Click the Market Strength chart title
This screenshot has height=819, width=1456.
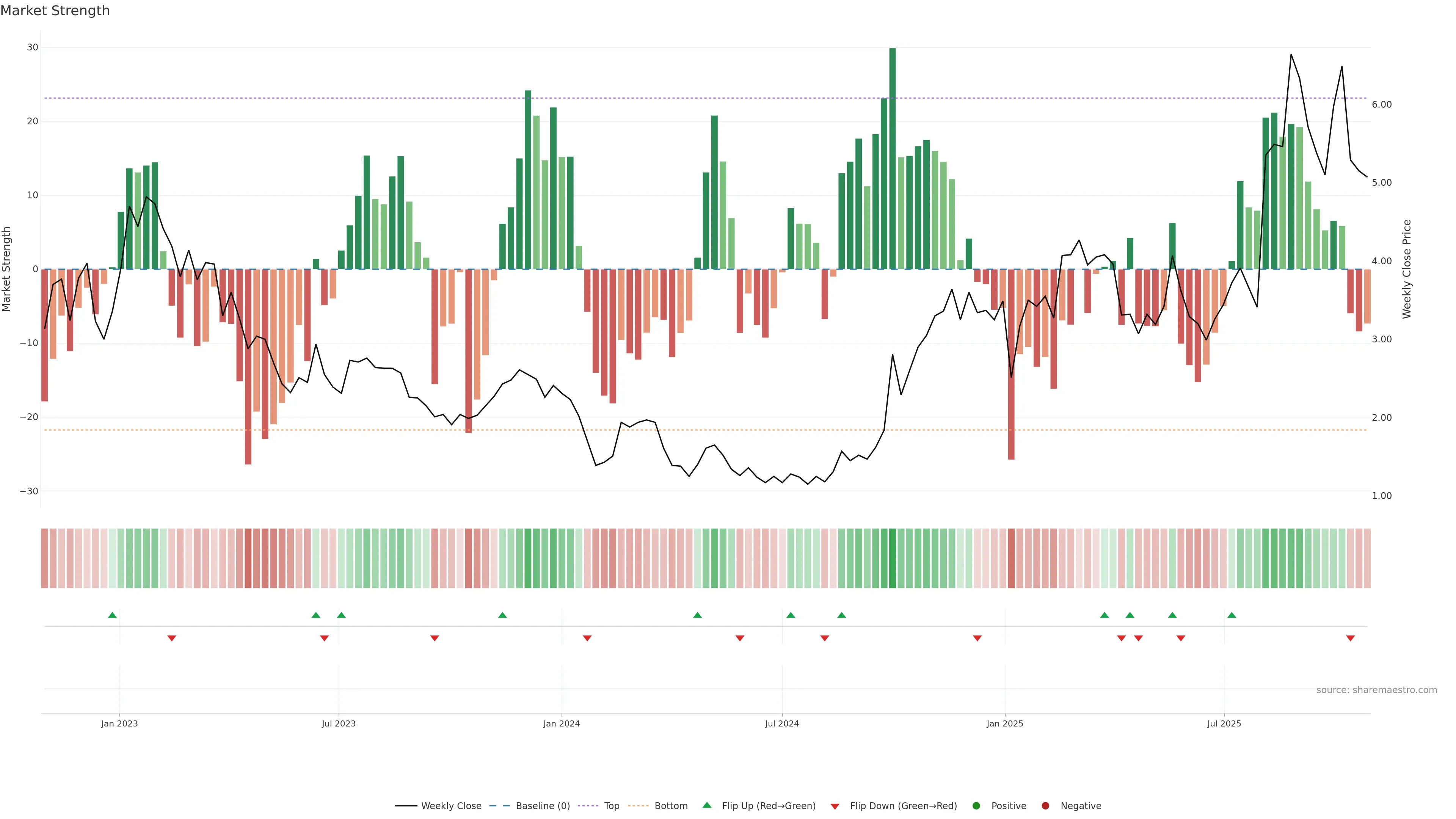pos(55,11)
